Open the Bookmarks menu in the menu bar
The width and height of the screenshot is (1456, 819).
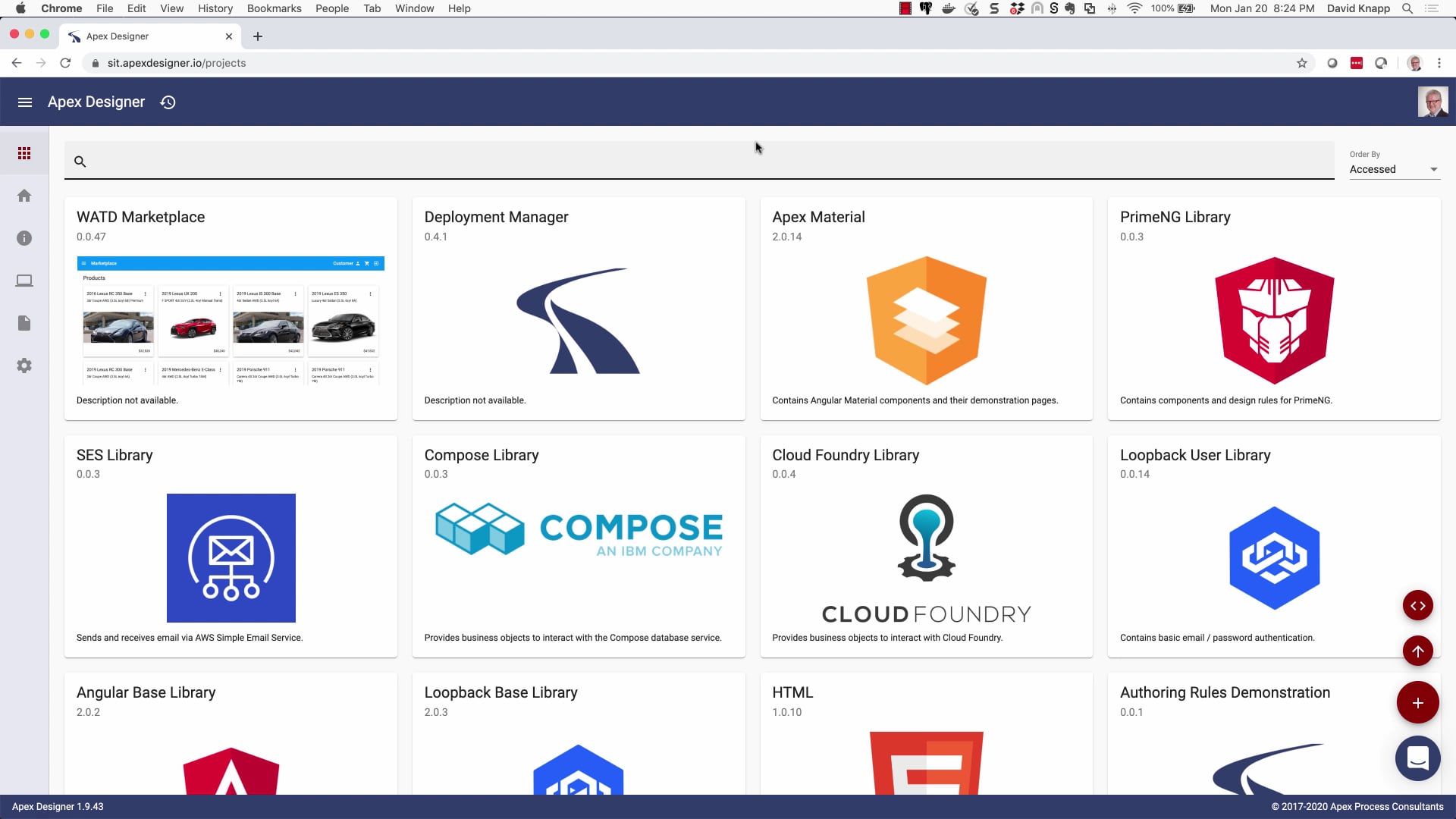(x=273, y=8)
